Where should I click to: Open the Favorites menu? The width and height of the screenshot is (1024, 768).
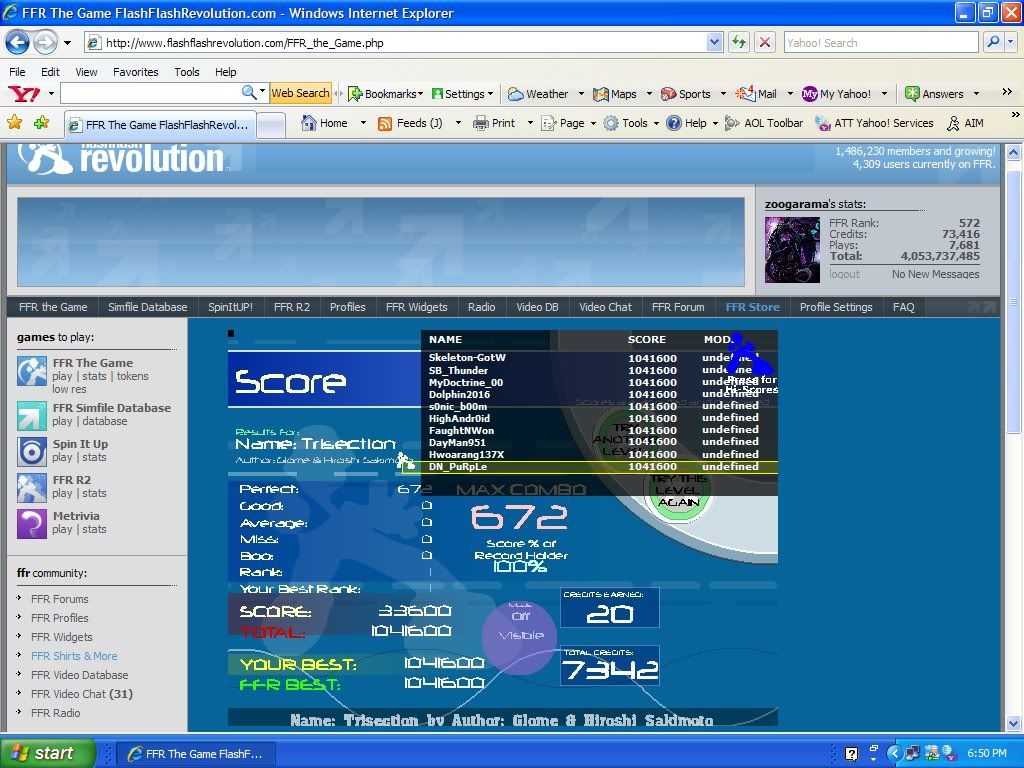[135, 72]
